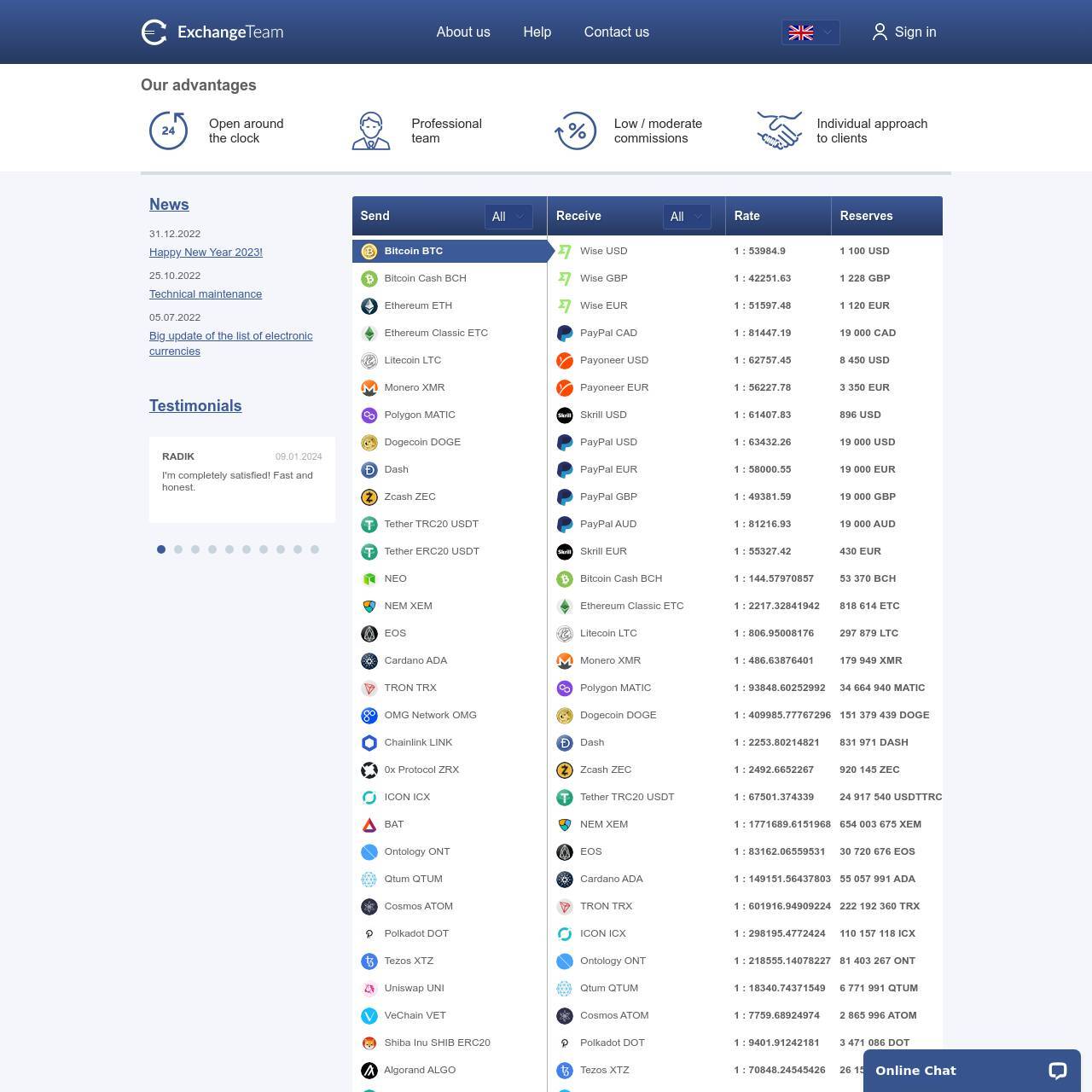The height and width of the screenshot is (1092, 1092).
Task: Click the rate 1 : 53984.9
Action: 759,251
